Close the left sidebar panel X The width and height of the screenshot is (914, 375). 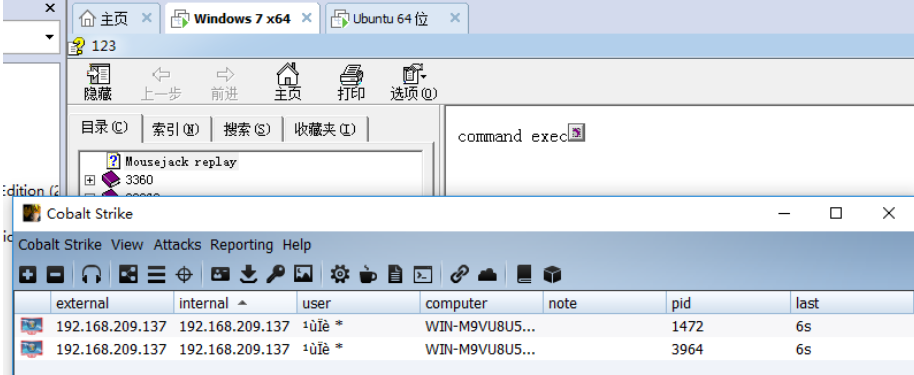coord(50,8)
